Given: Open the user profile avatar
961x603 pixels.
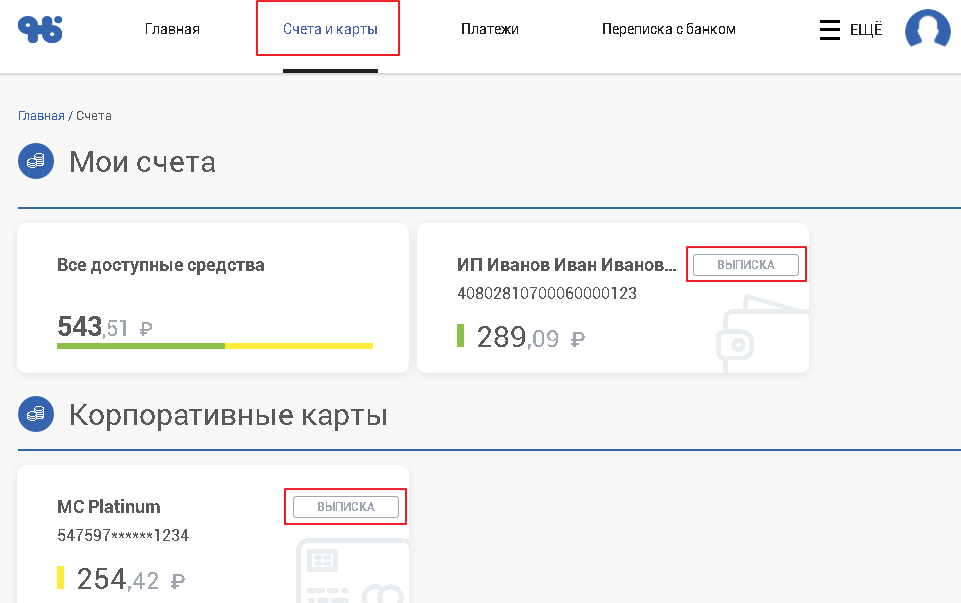Looking at the screenshot, I should (x=927, y=29).
